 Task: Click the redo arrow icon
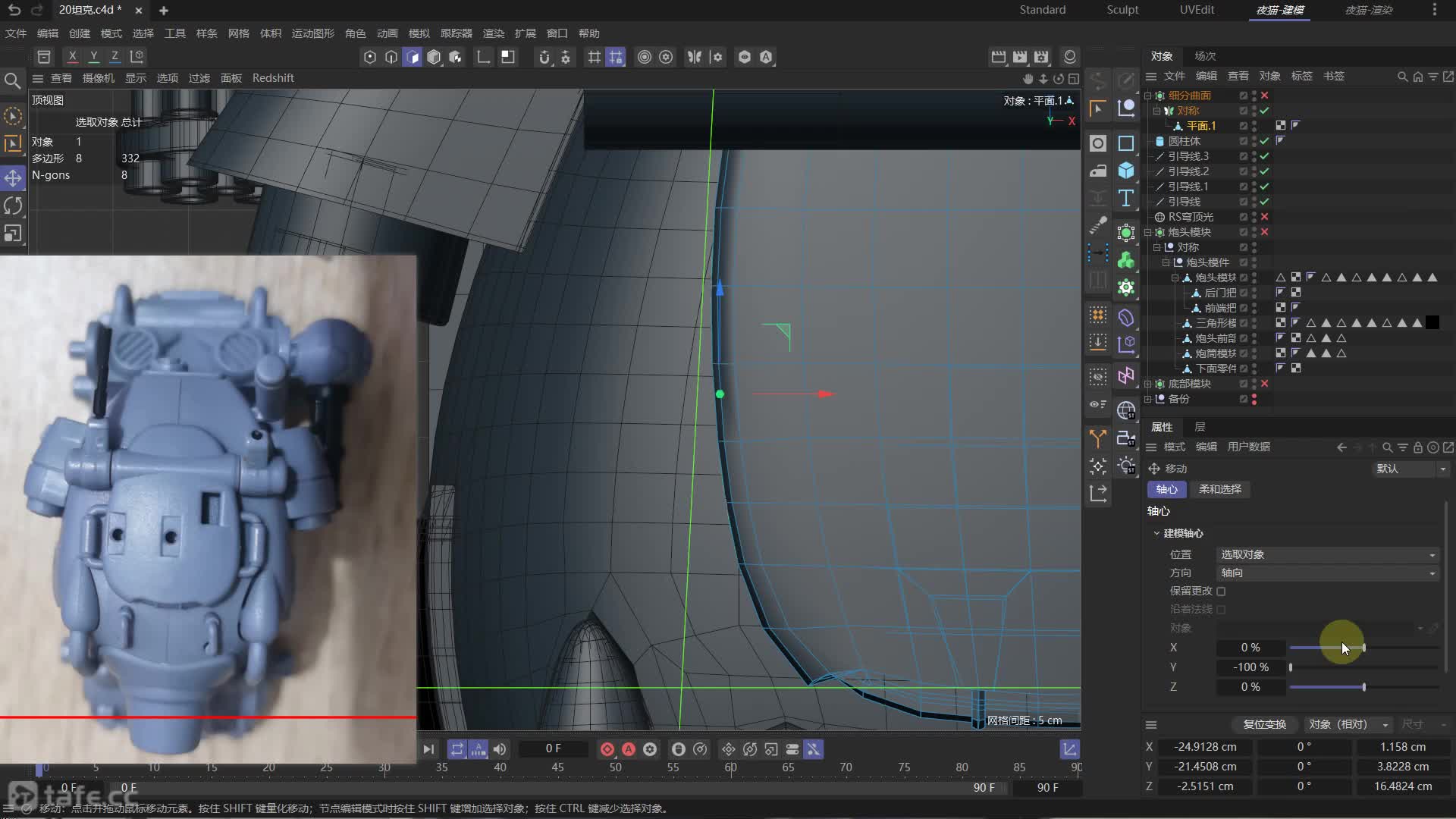click(x=36, y=10)
